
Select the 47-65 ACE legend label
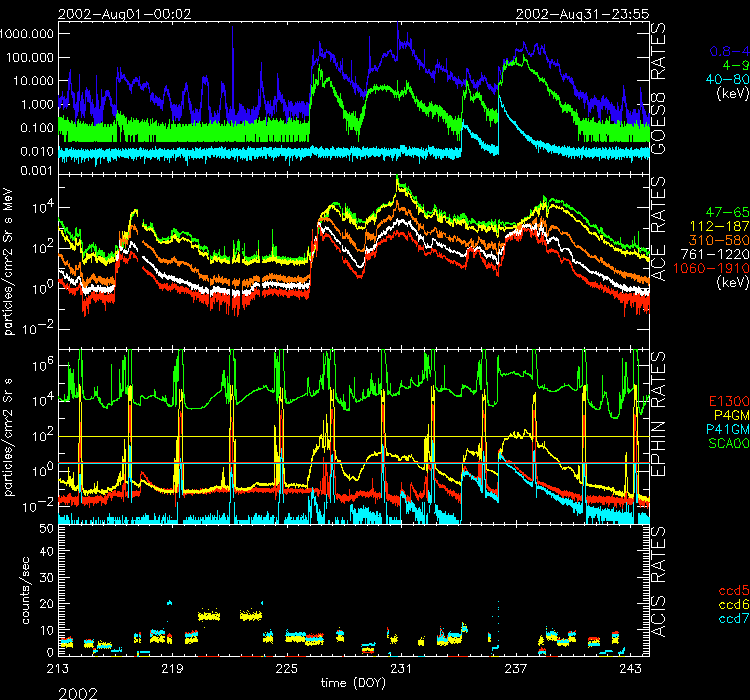pyautogui.click(x=726, y=213)
